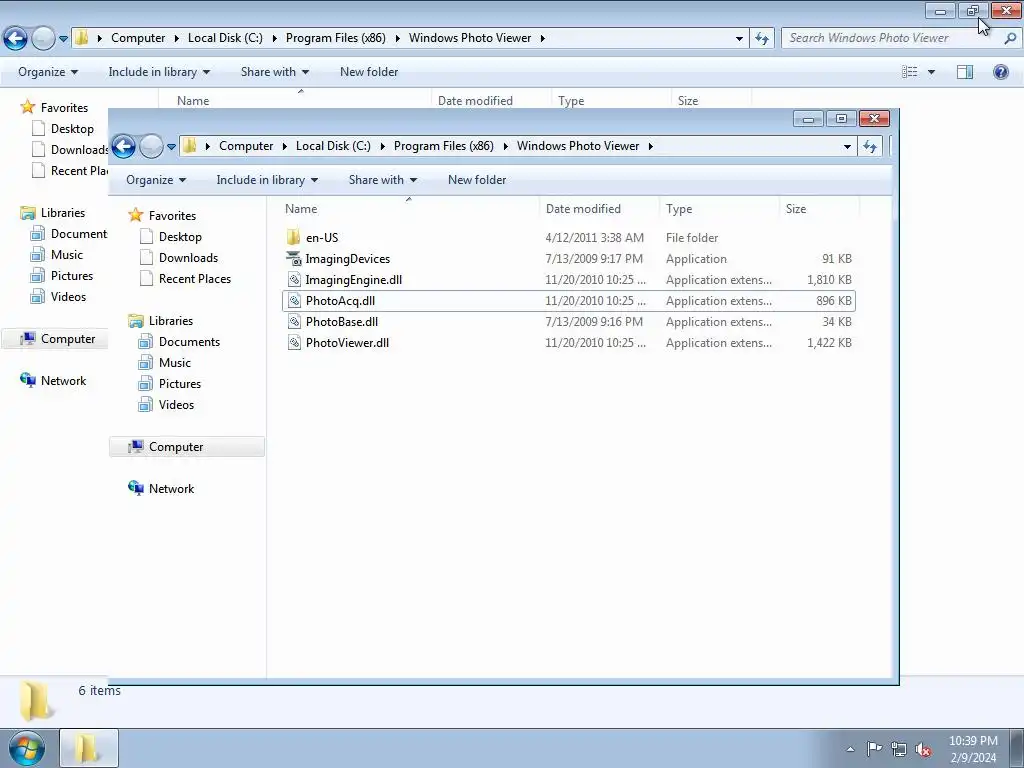The height and width of the screenshot is (768, 1024).
Task: Sort by Size column in front window
Action: click(820, 209)
